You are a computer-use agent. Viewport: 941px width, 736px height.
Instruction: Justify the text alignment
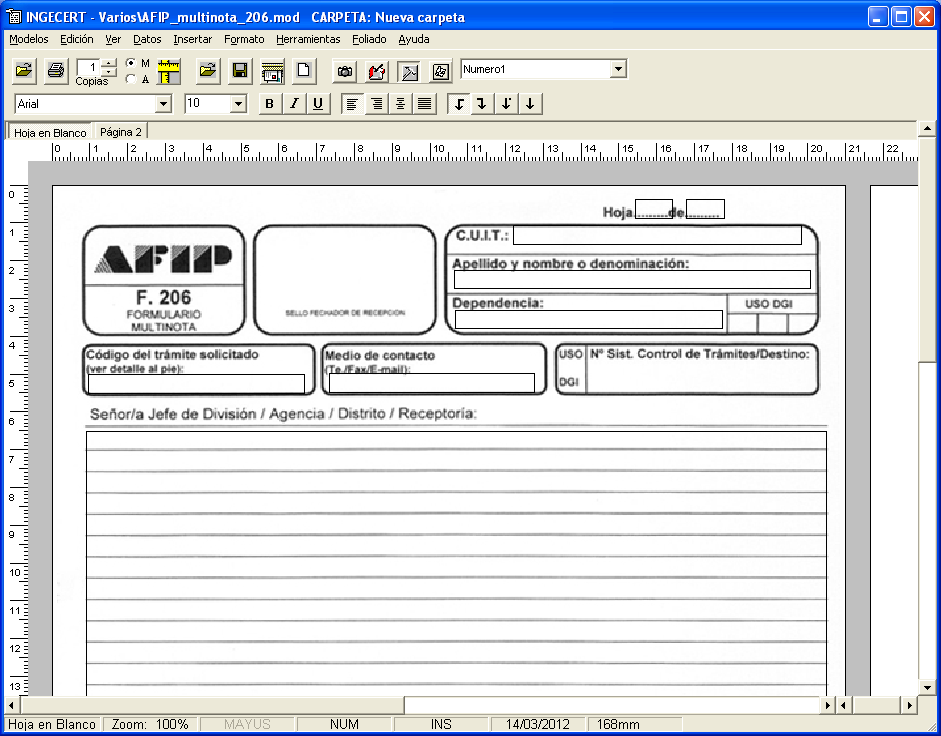coord(424,104)
